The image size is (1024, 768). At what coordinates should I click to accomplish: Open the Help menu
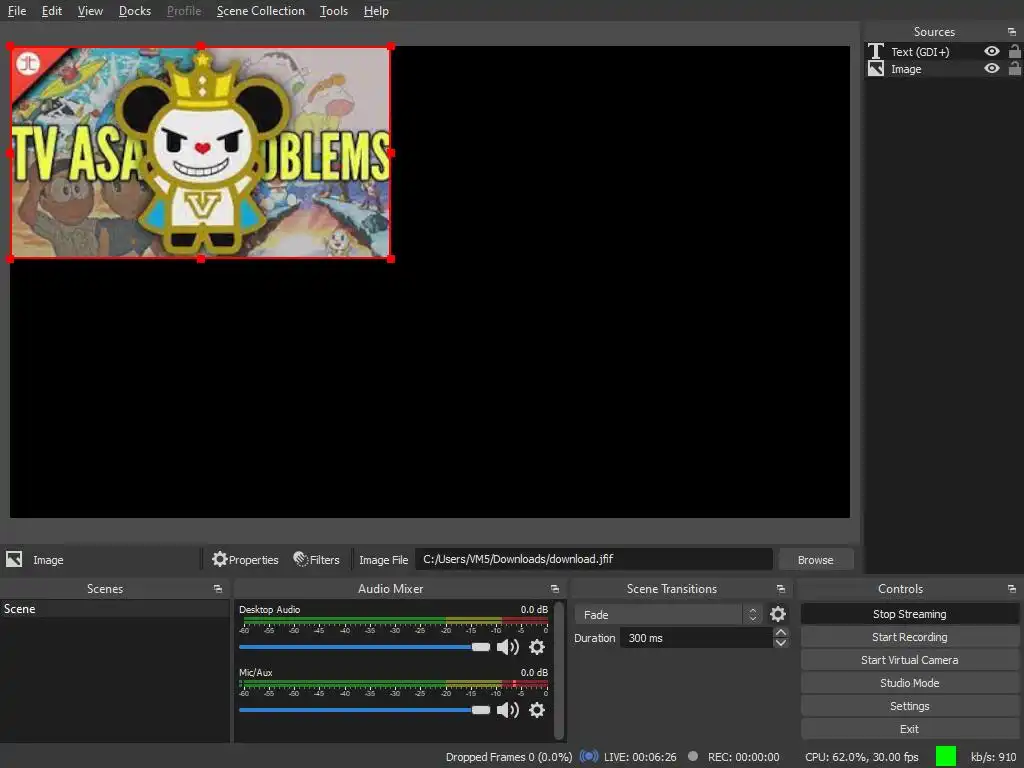[x=376, y=11]
